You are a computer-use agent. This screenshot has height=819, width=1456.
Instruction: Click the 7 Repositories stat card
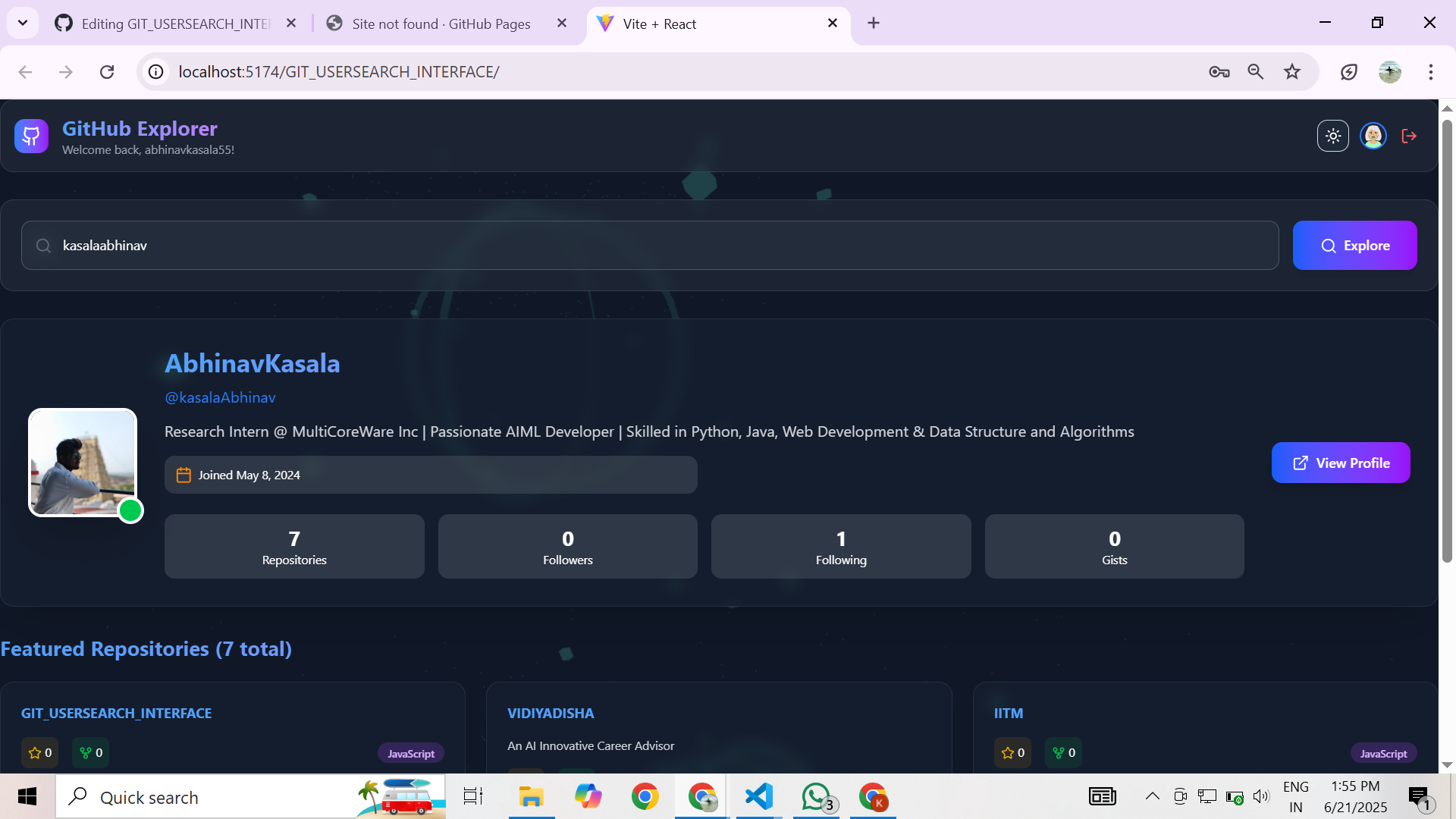[294, 547]
